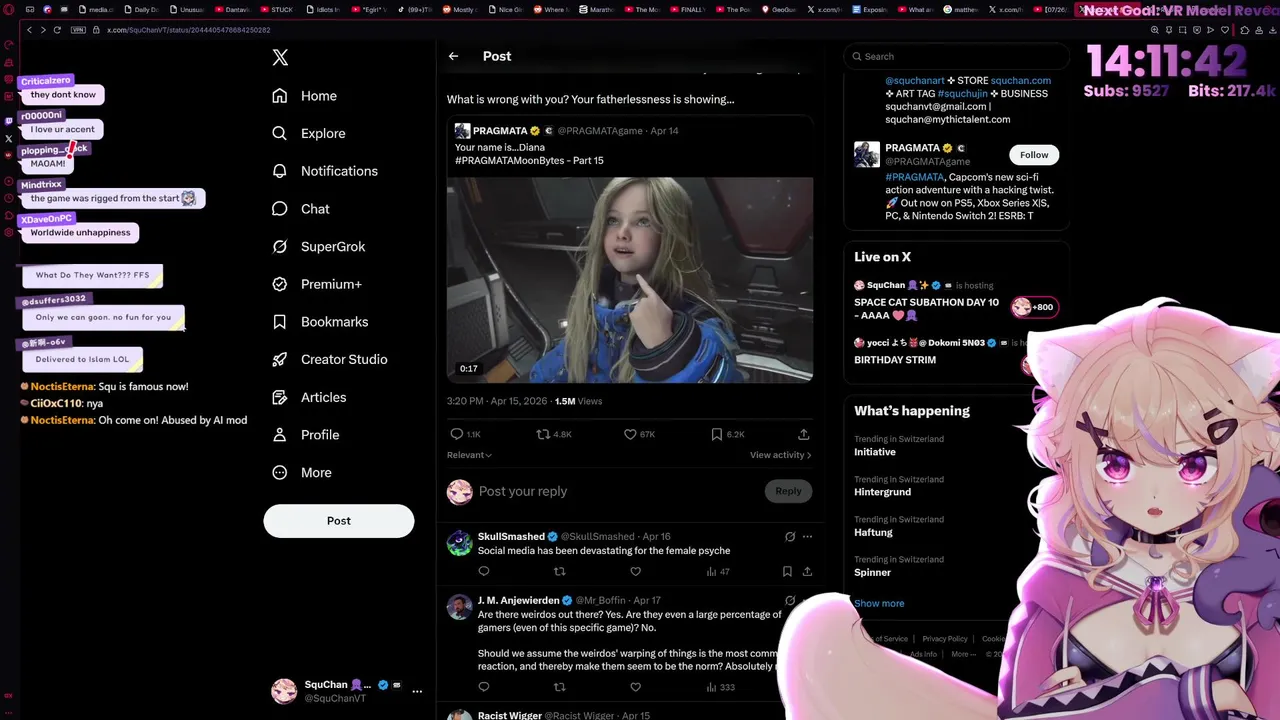Play the PRAGMATA Diana video

pyautogui.click(x=630, y=280)
